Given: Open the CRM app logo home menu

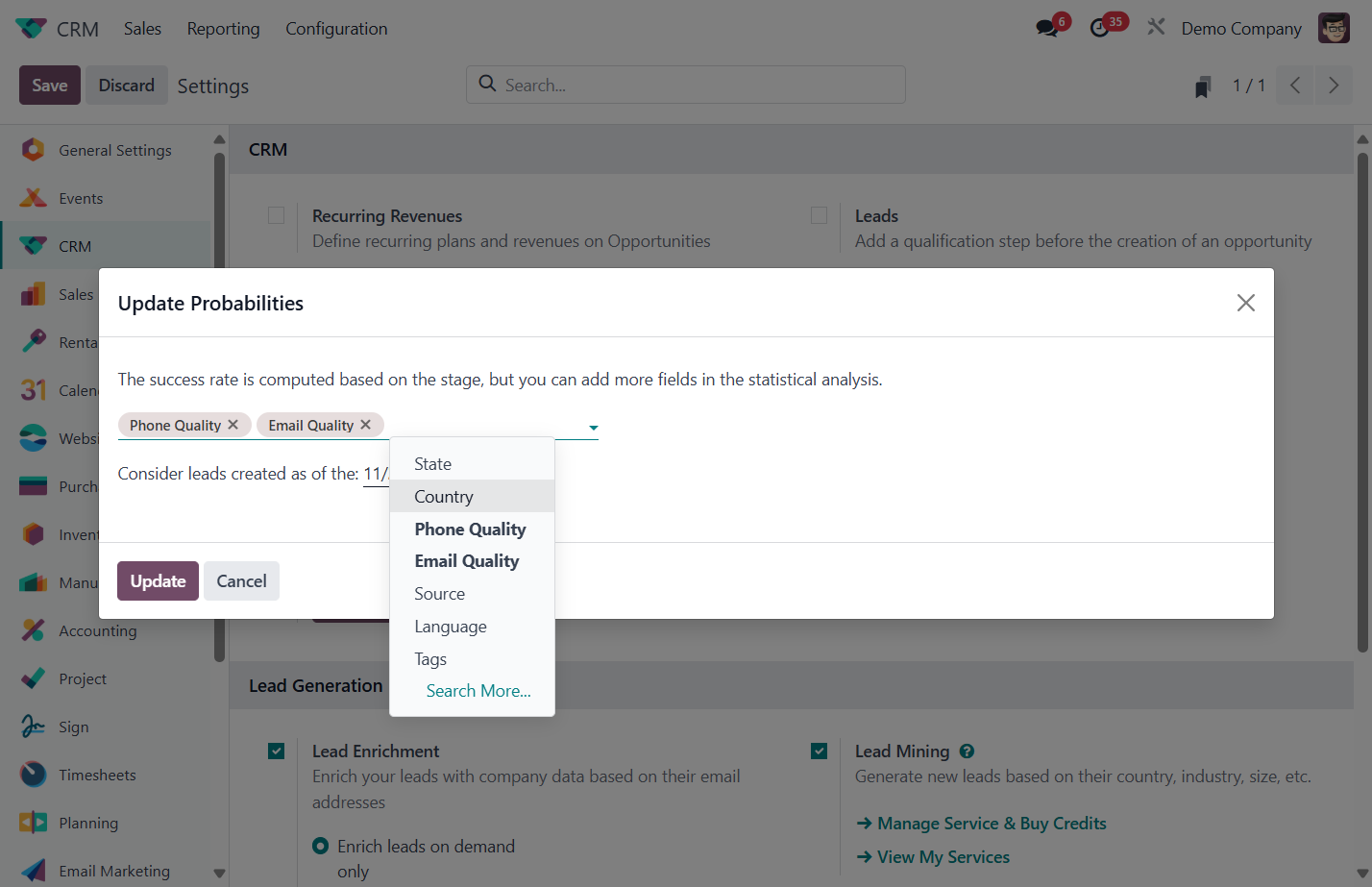Looking at the screenshot, I should click(31, 29).
